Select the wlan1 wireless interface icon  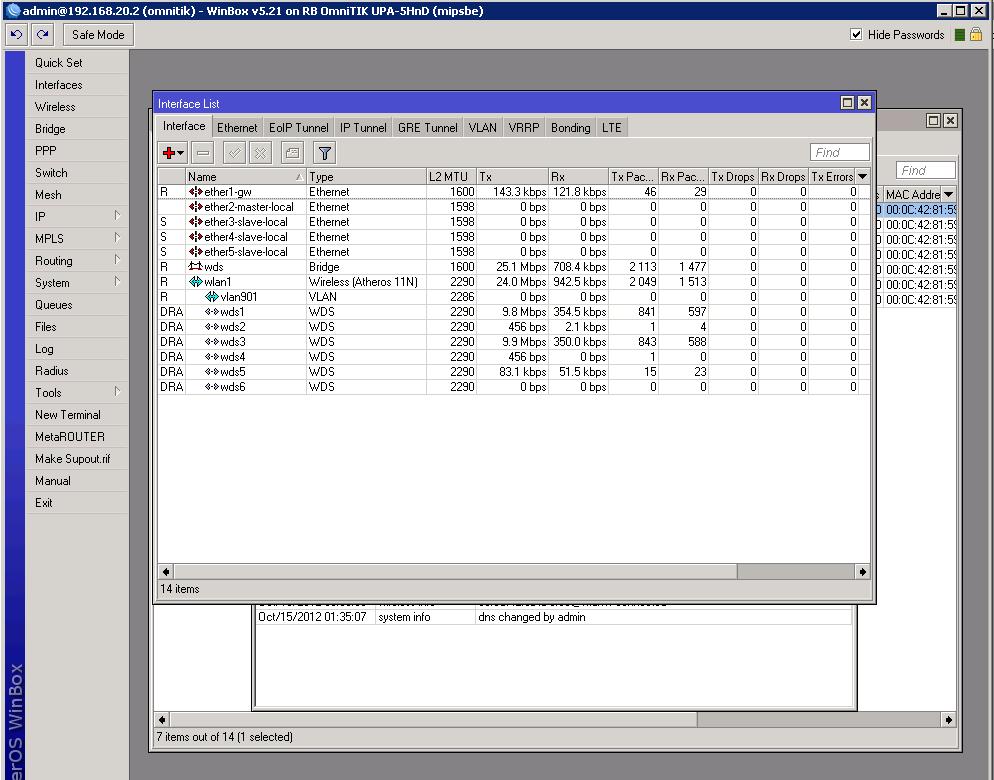click(196, 282)
